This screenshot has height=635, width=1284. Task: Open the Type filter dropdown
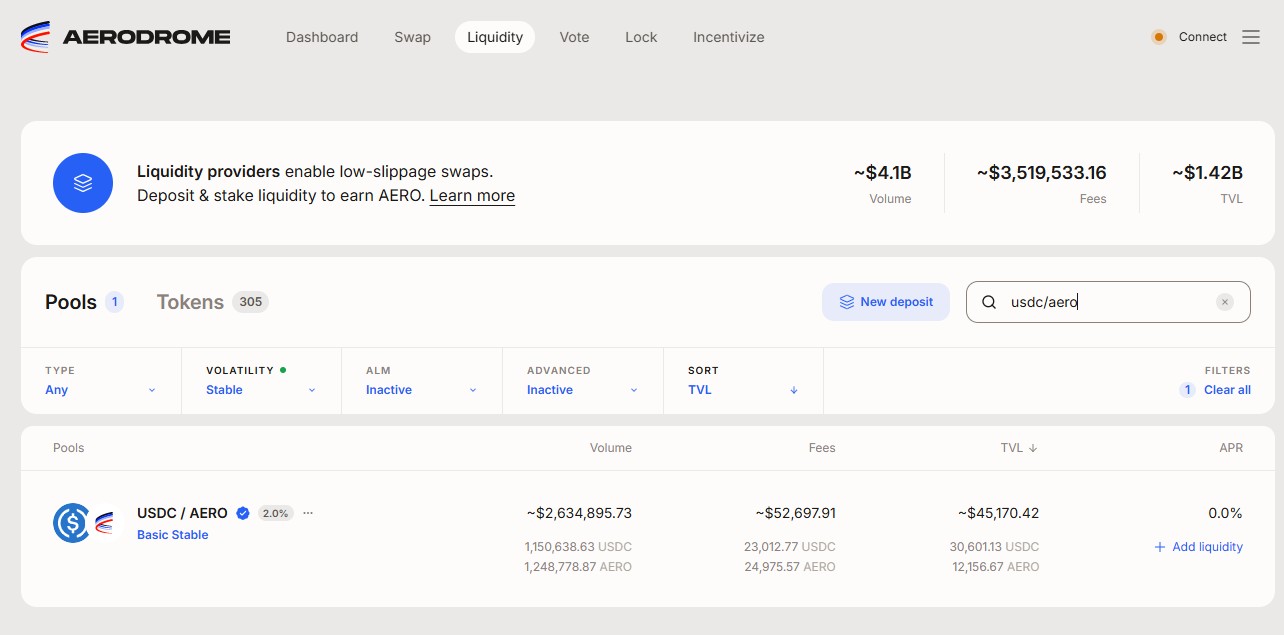click(x=101, y=381)
